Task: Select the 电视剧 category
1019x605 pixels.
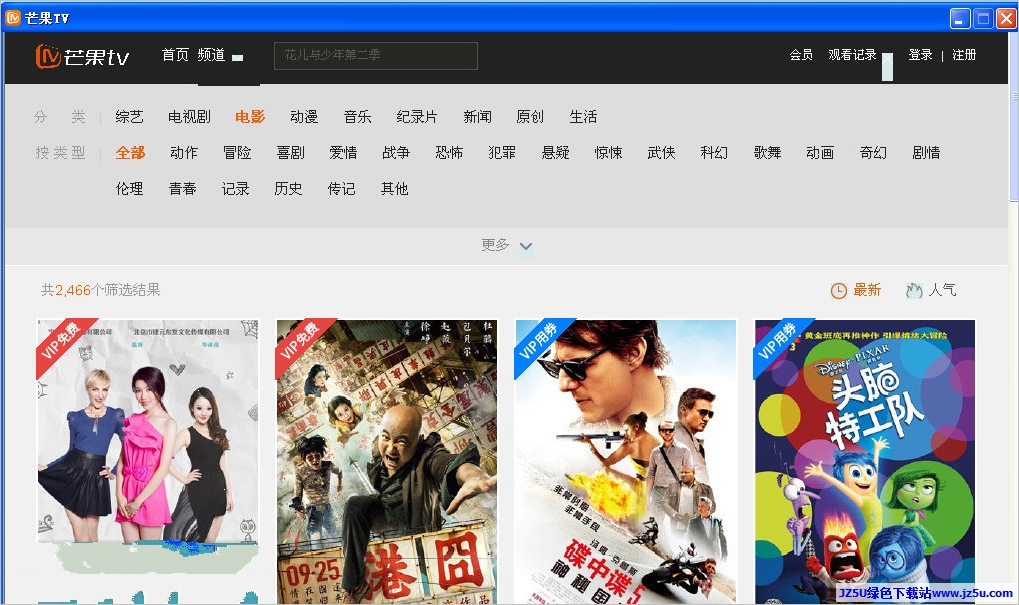Action: point(189,116)
